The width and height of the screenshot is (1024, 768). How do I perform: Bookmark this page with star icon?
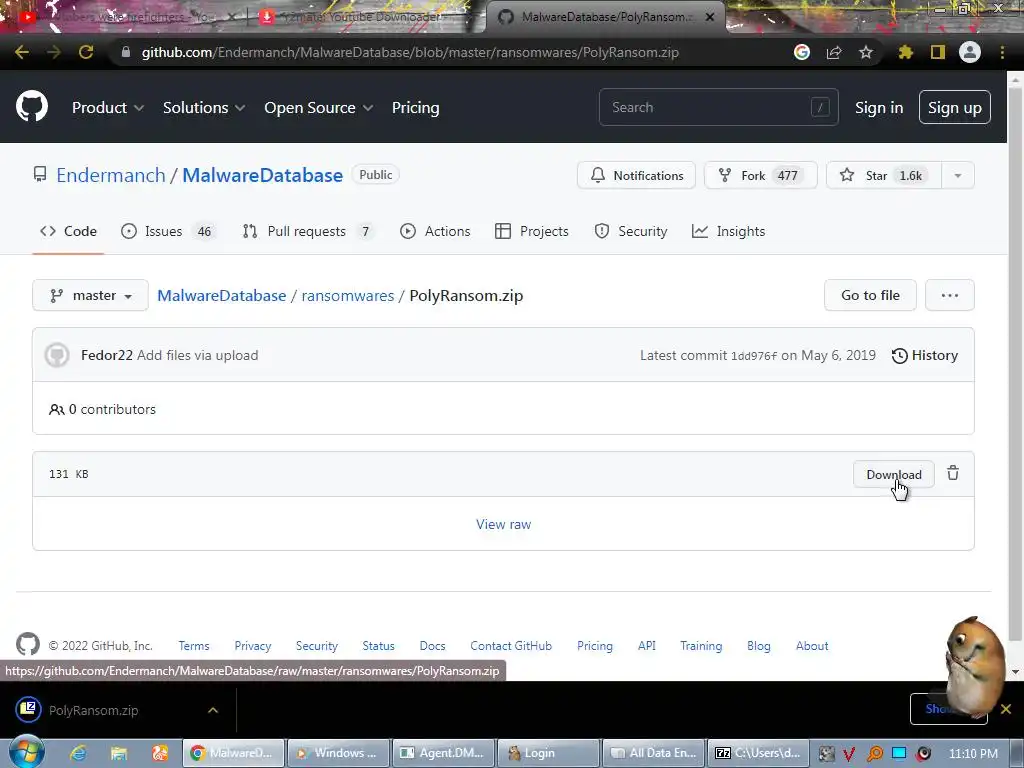pos(865,52)
